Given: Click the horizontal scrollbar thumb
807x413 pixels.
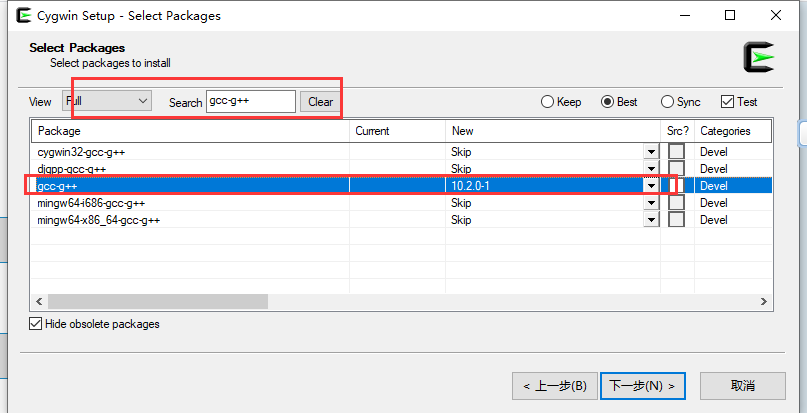Looking at the screenshot, I should tap(158, 301).
